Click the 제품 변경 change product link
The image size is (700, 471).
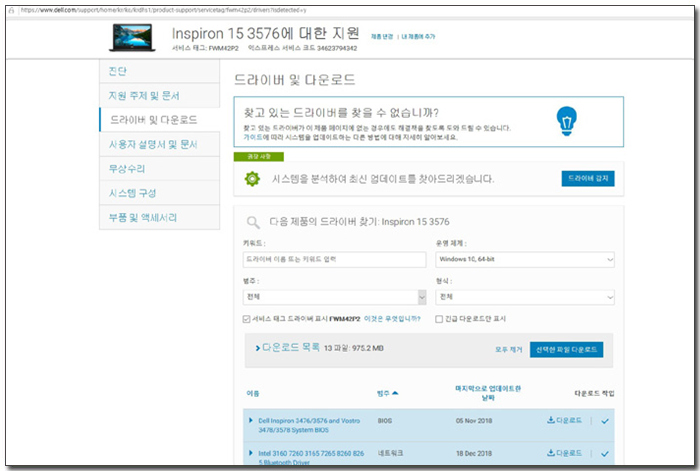(382, 37)
